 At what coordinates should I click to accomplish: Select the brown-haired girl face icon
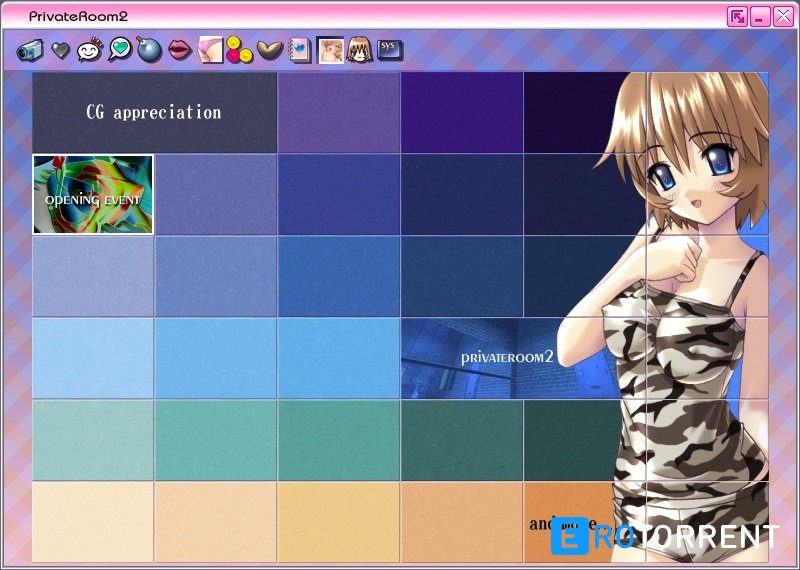(x=360, y=49)
